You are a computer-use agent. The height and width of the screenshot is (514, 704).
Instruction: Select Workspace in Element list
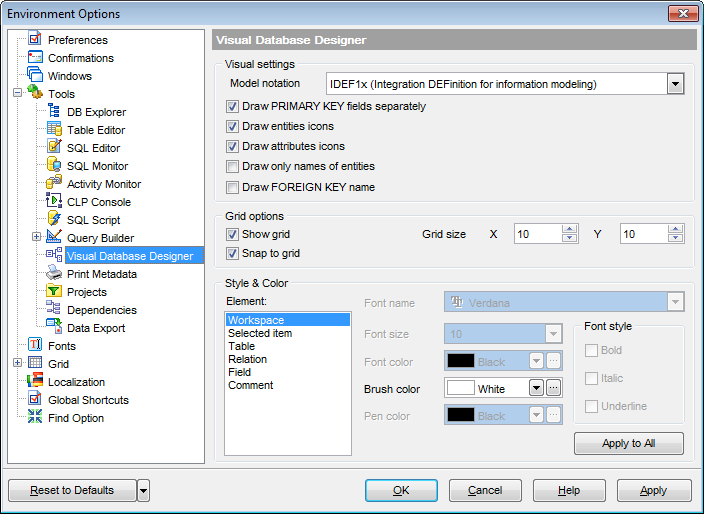click(x=288, y=320)
